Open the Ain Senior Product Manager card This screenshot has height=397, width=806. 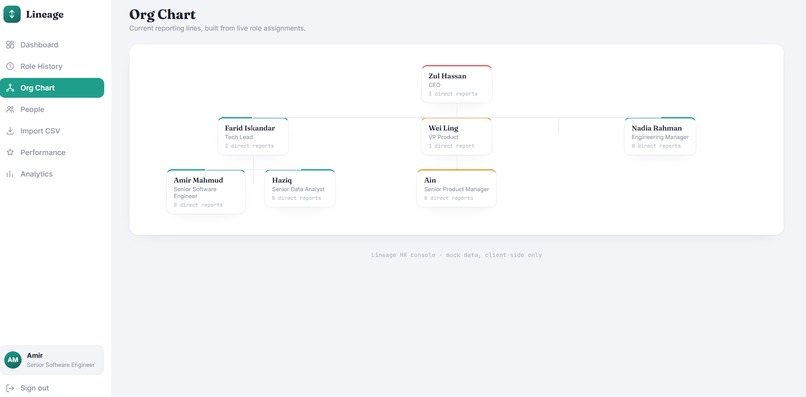coord(456,188)
